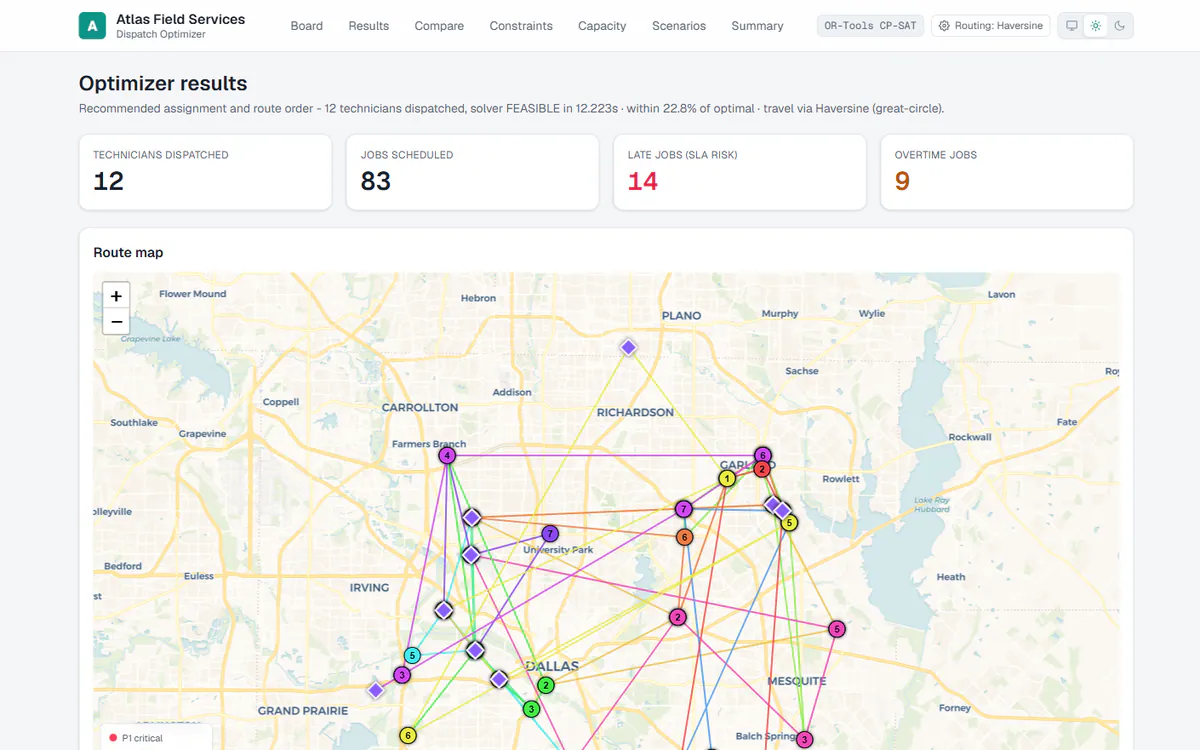Click purple stop 3 west of Dallas
The image size is (1200, 750).
[402, 675]
